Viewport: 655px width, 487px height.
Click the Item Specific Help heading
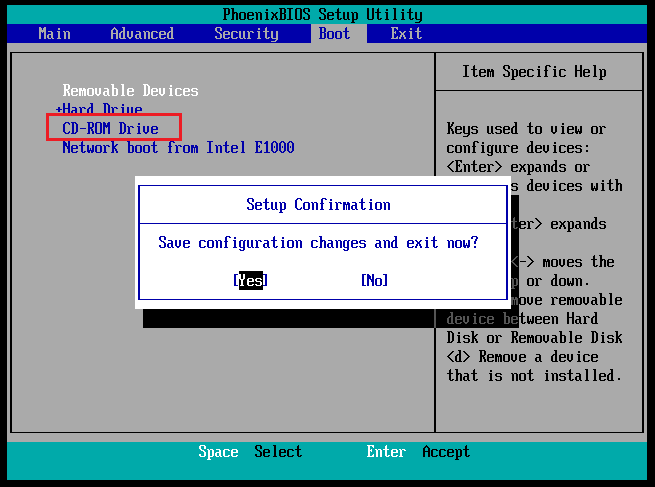(x=534, y=72)
